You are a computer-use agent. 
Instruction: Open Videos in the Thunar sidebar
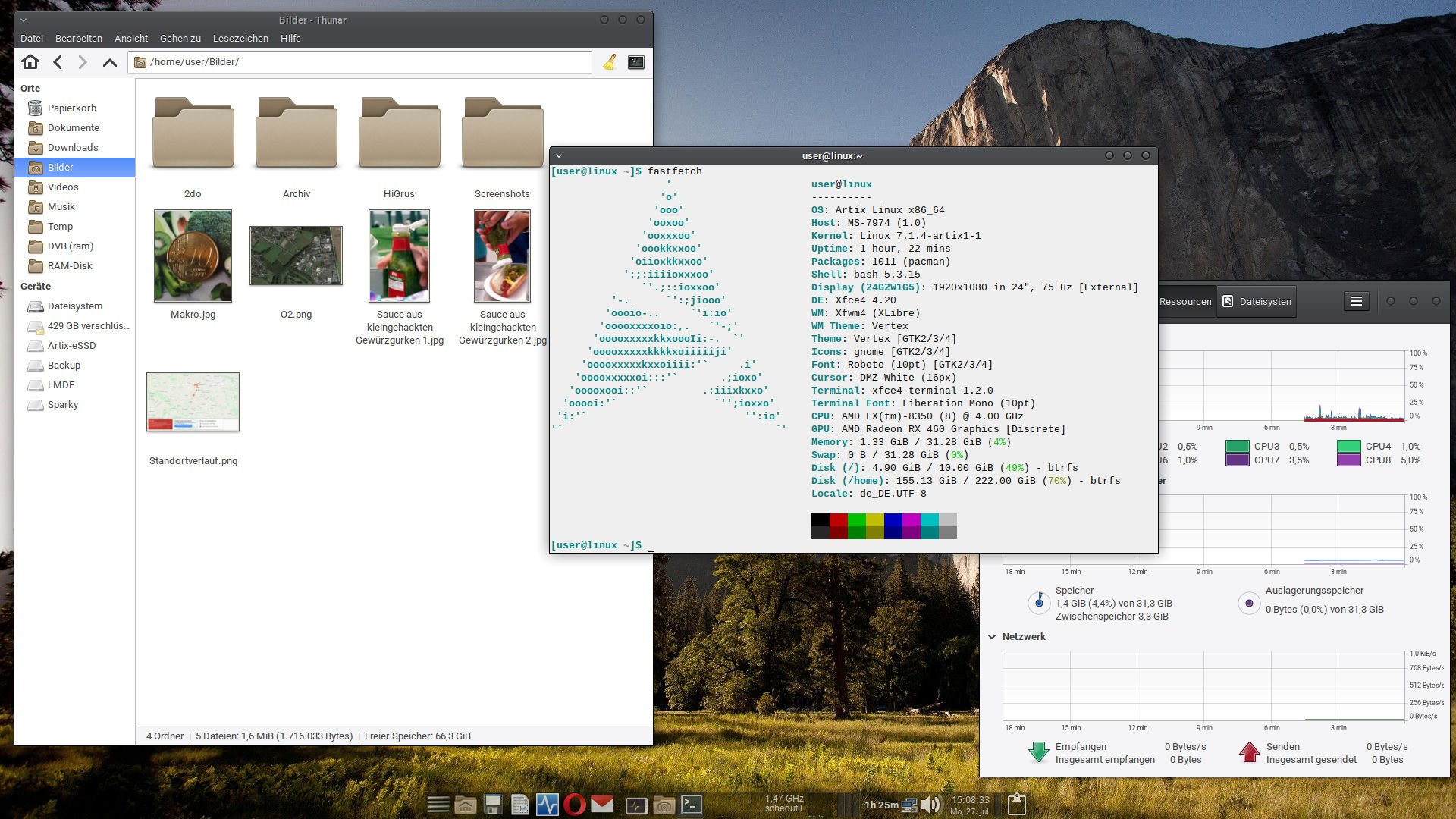tap(74, 187)
